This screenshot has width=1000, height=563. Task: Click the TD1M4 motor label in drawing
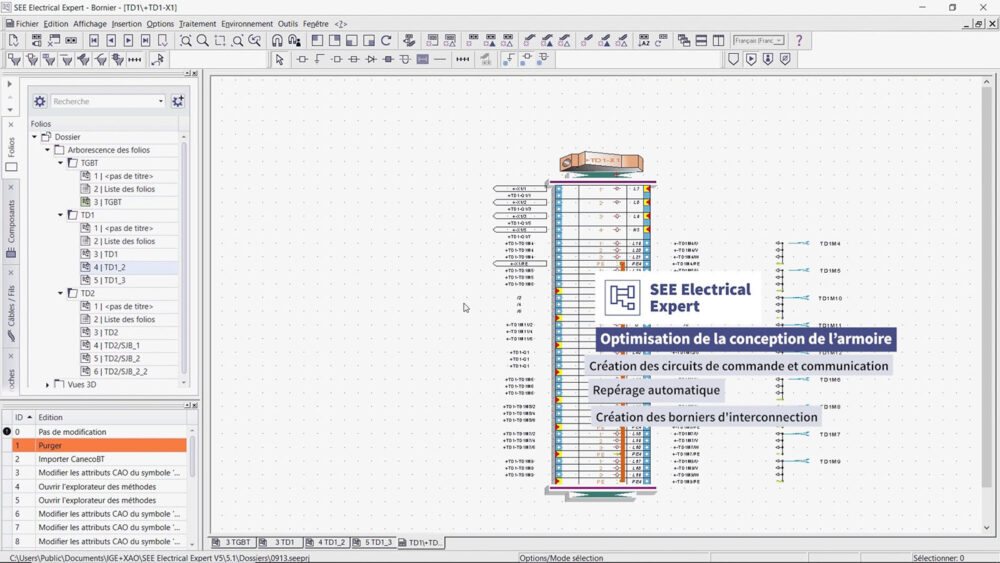tap(830, 244)
